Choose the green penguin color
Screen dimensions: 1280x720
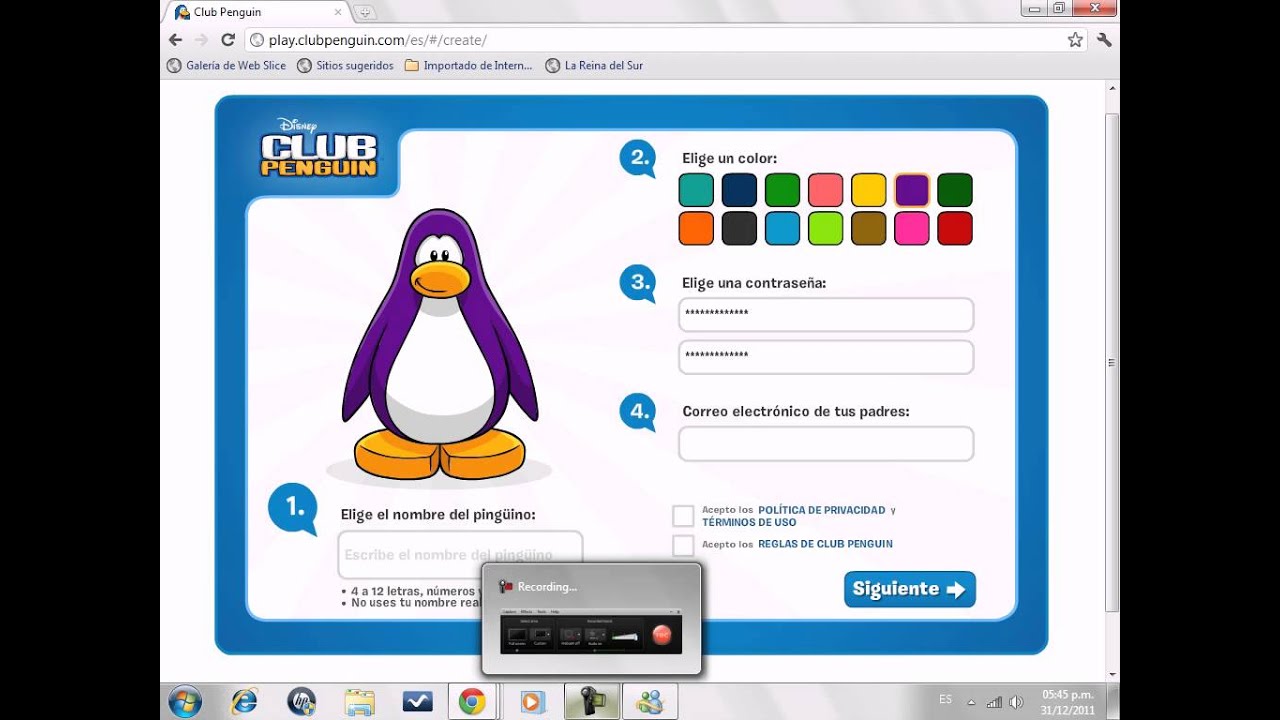782,190
